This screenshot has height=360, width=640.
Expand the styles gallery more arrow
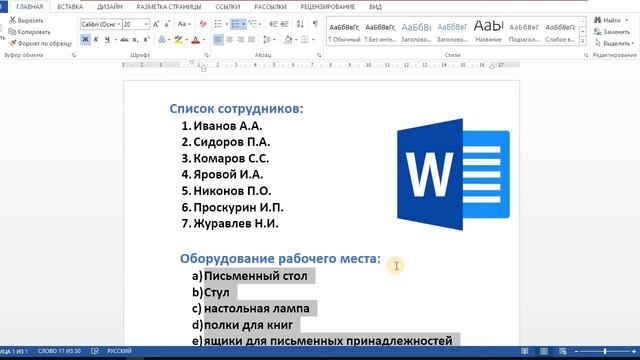pyautogui.click(x=582, y=41)
